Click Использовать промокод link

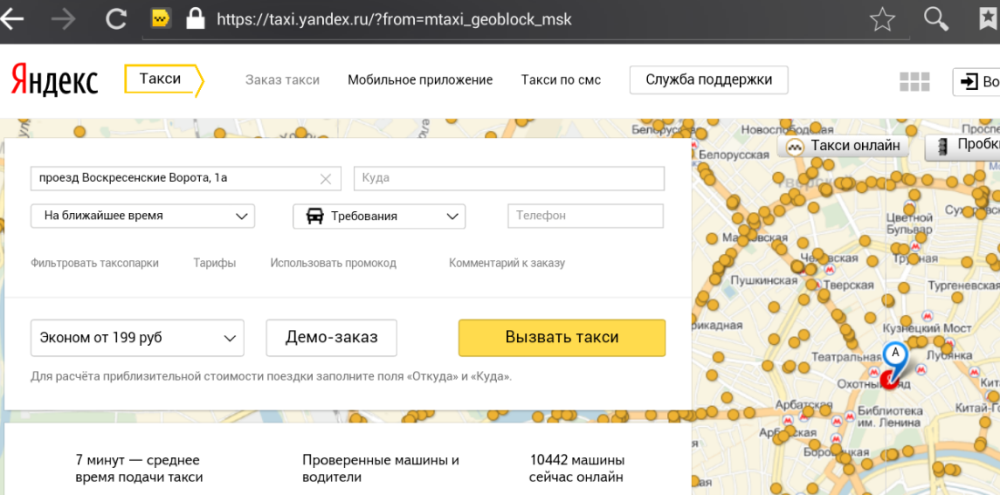tap(333, 263)
